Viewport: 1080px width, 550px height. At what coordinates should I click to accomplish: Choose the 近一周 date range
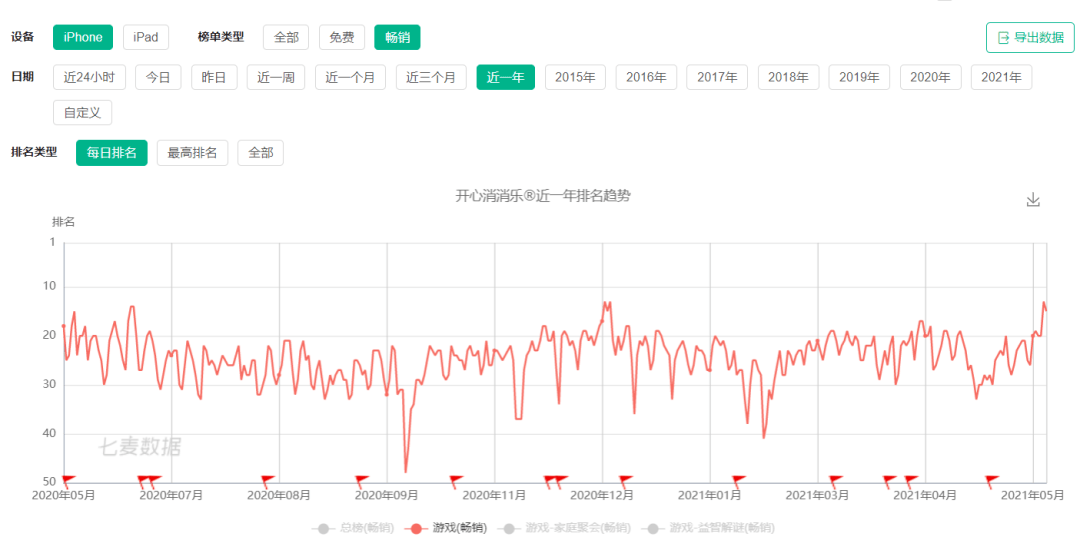tap(276, 78)
